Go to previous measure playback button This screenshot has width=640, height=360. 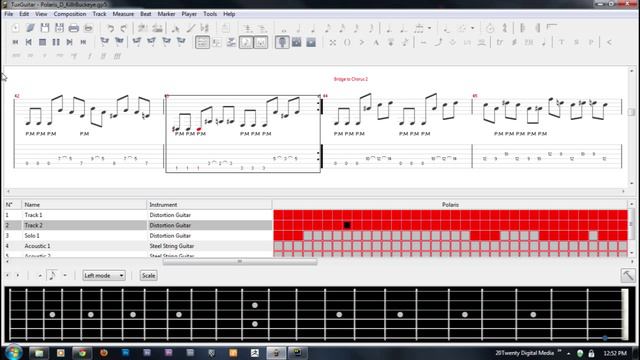(x=29, y=42)
